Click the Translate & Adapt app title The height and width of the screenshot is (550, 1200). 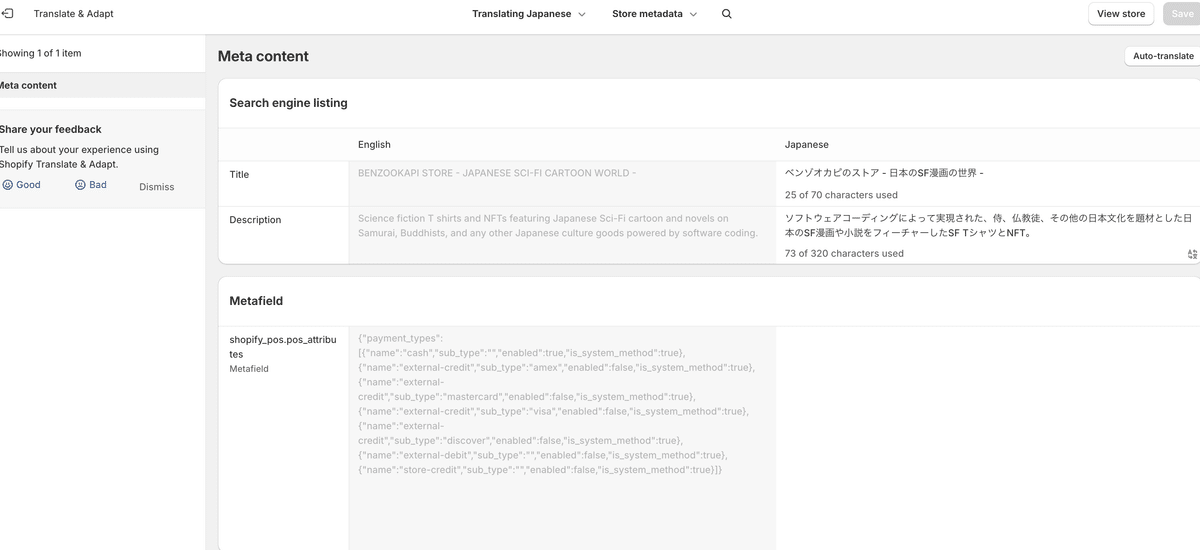(x=73, y=14)
